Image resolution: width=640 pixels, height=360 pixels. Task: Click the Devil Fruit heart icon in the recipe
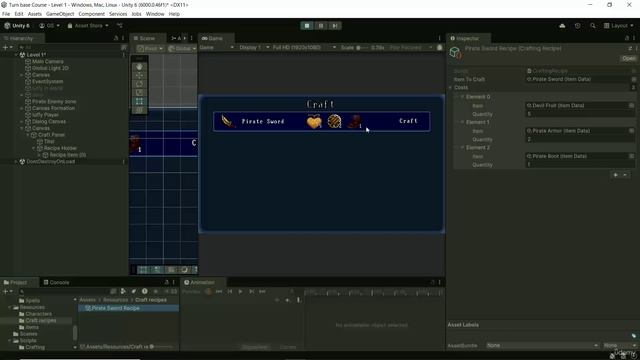coord(314,122)
